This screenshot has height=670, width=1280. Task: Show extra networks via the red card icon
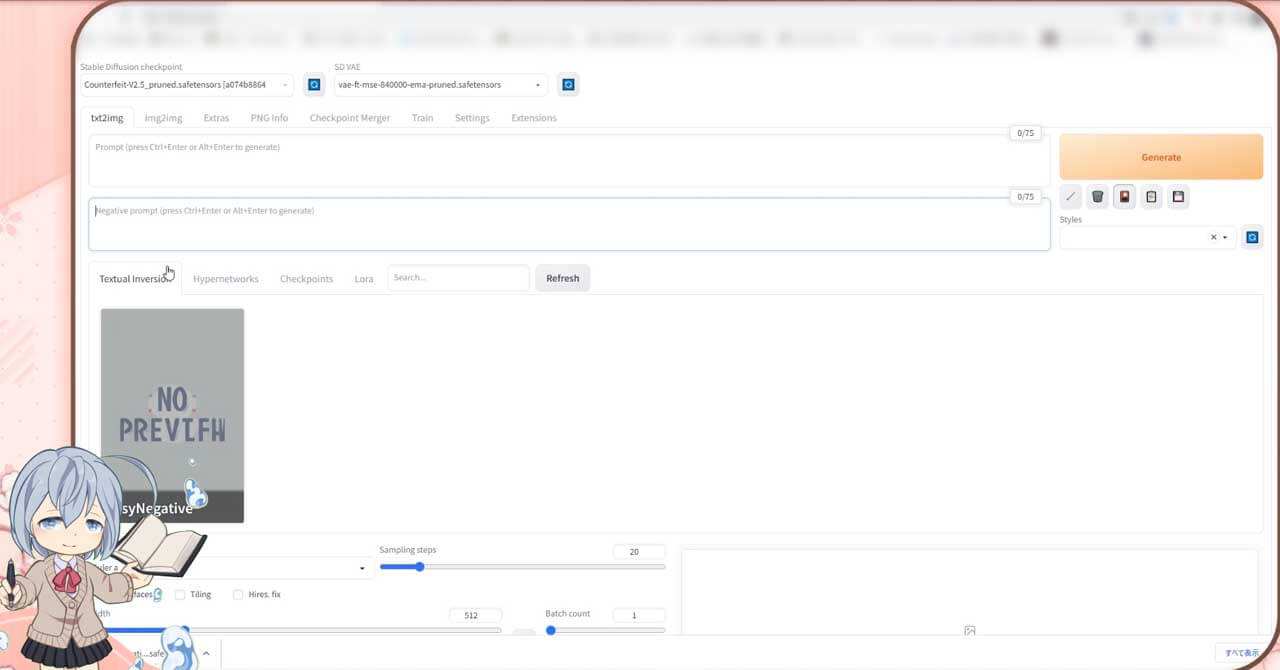coord(1124,196)
